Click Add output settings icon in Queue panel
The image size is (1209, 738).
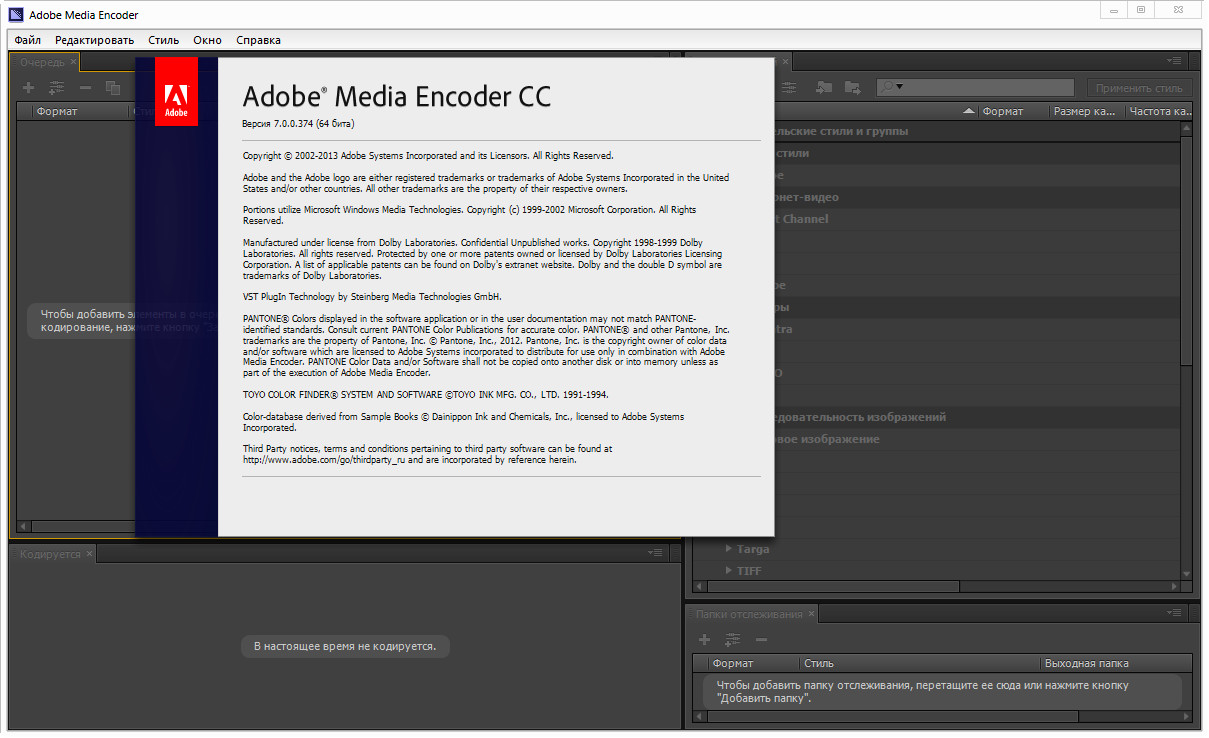(56, 88)
